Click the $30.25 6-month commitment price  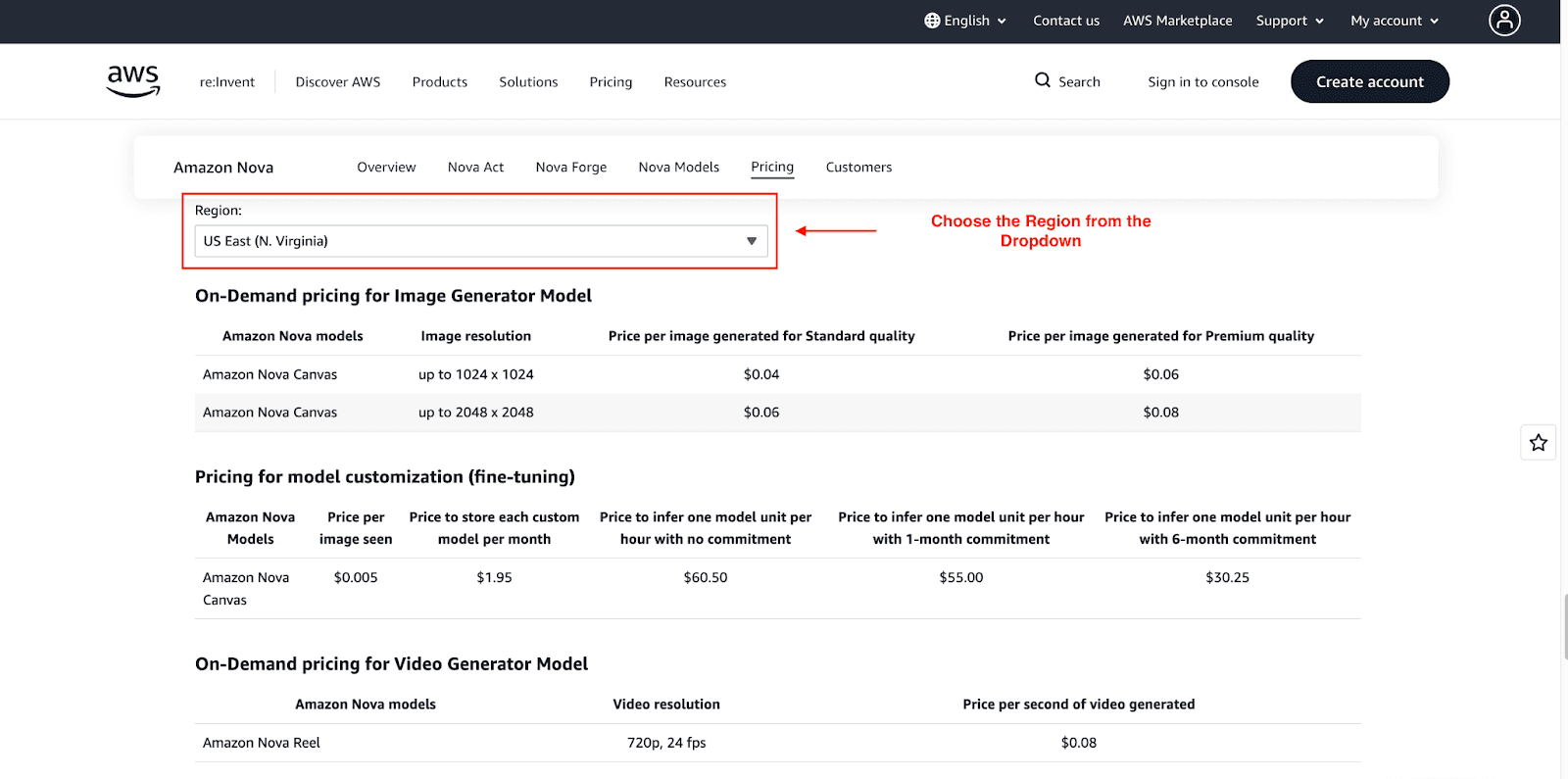(1228, 578)
